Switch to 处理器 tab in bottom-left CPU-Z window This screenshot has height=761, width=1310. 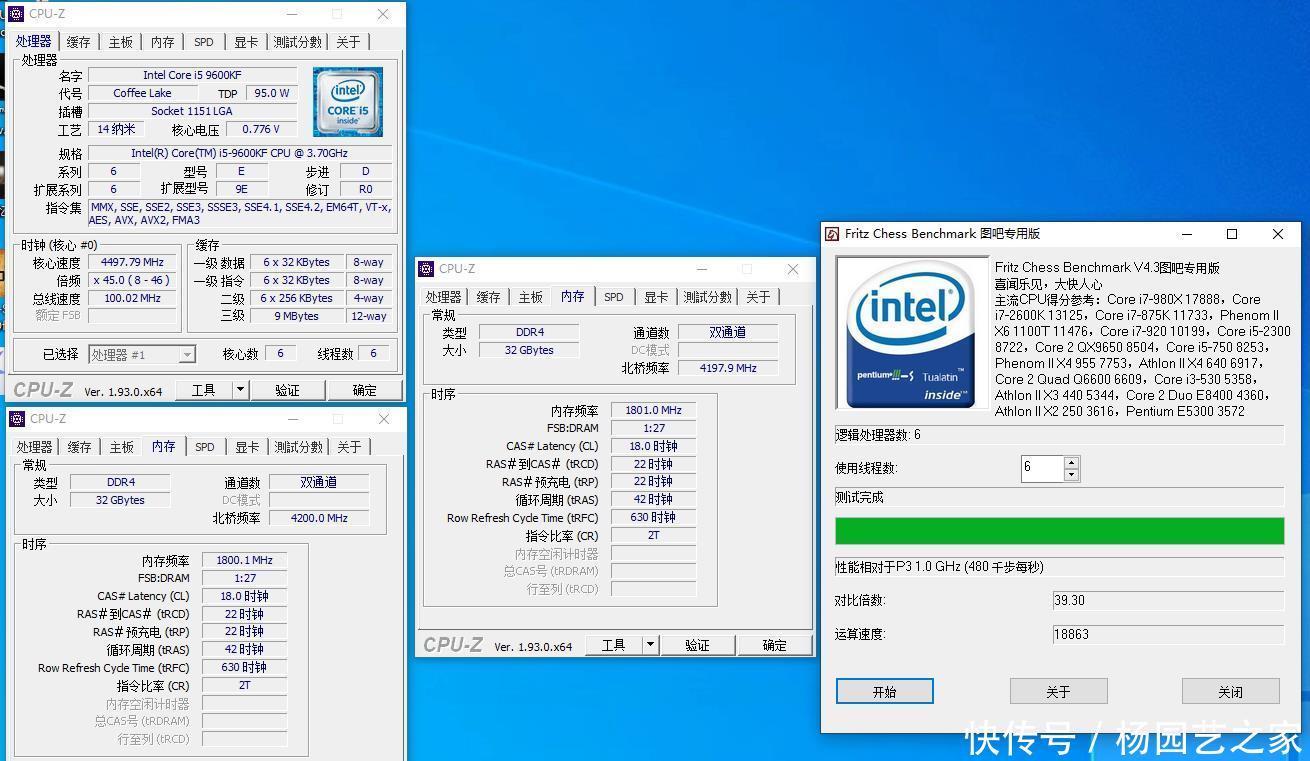coord(34,447)
